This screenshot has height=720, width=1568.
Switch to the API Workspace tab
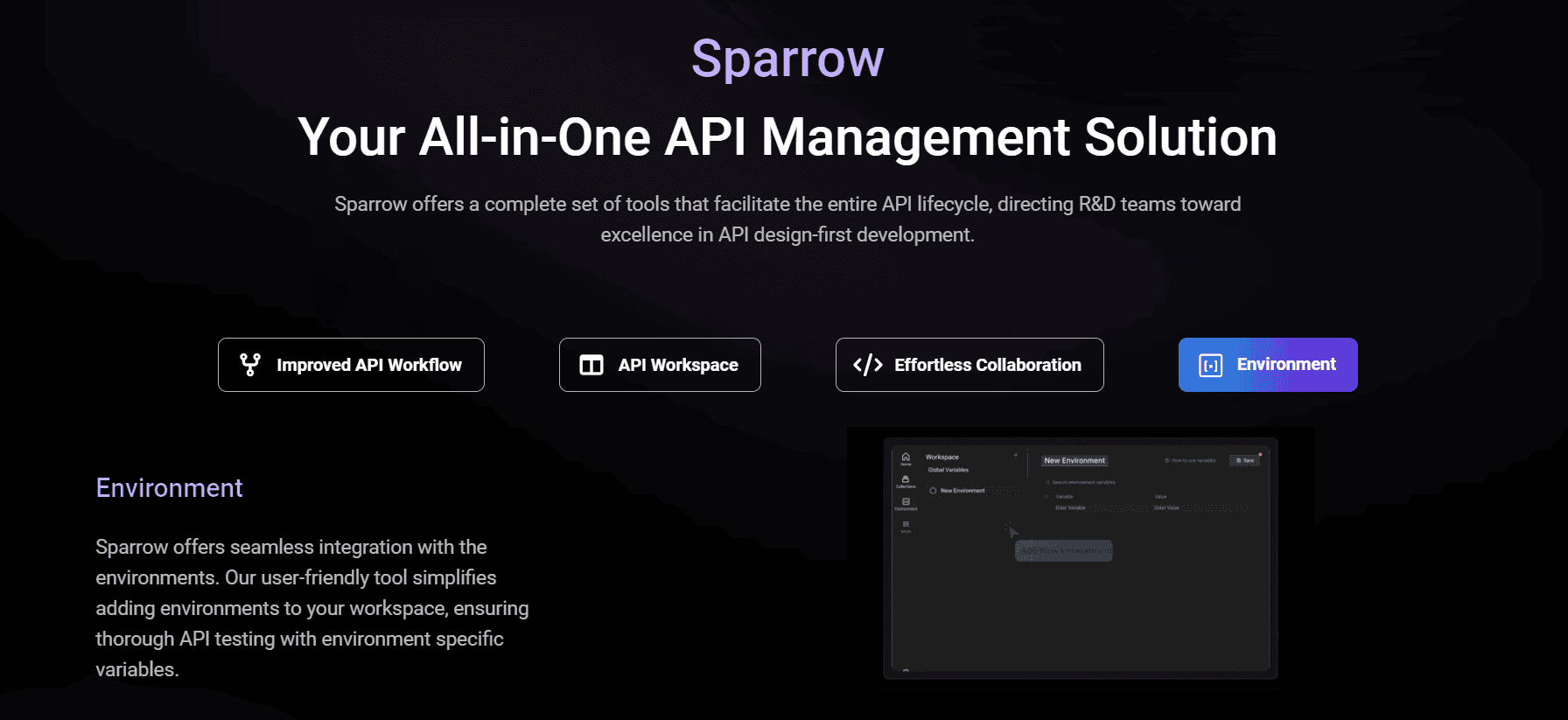pyautogui.click(x=660, y=365)
